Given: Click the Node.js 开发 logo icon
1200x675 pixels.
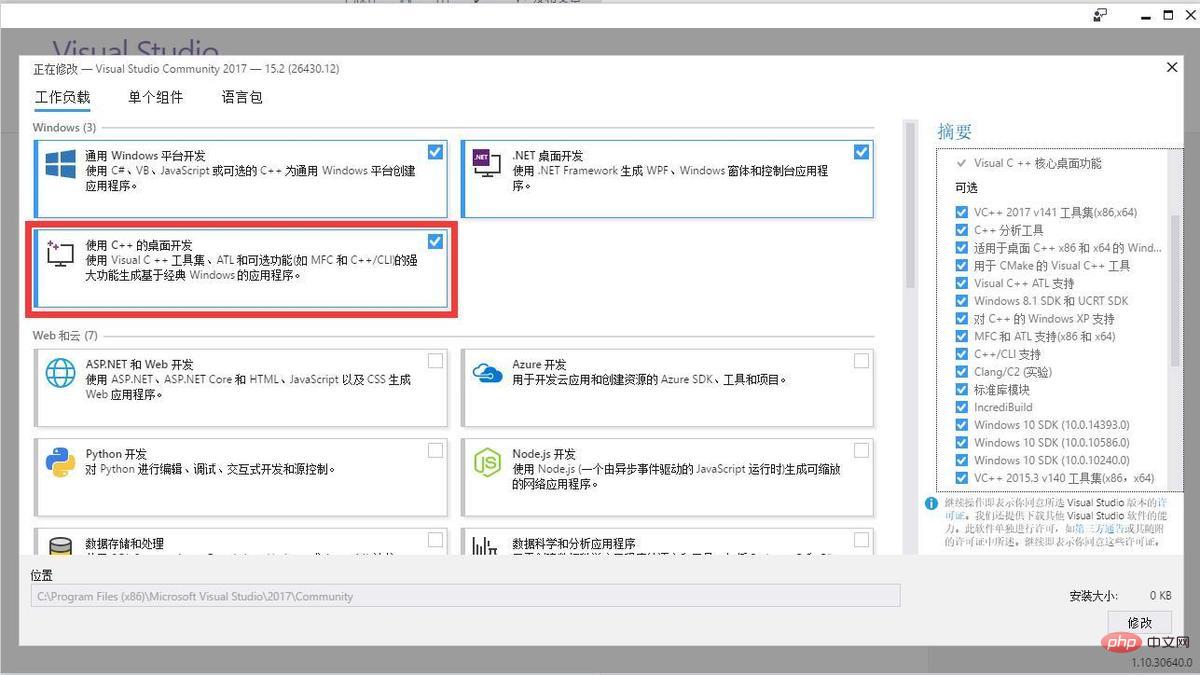Looking at the screenshot, I should (x=487, y=462).
